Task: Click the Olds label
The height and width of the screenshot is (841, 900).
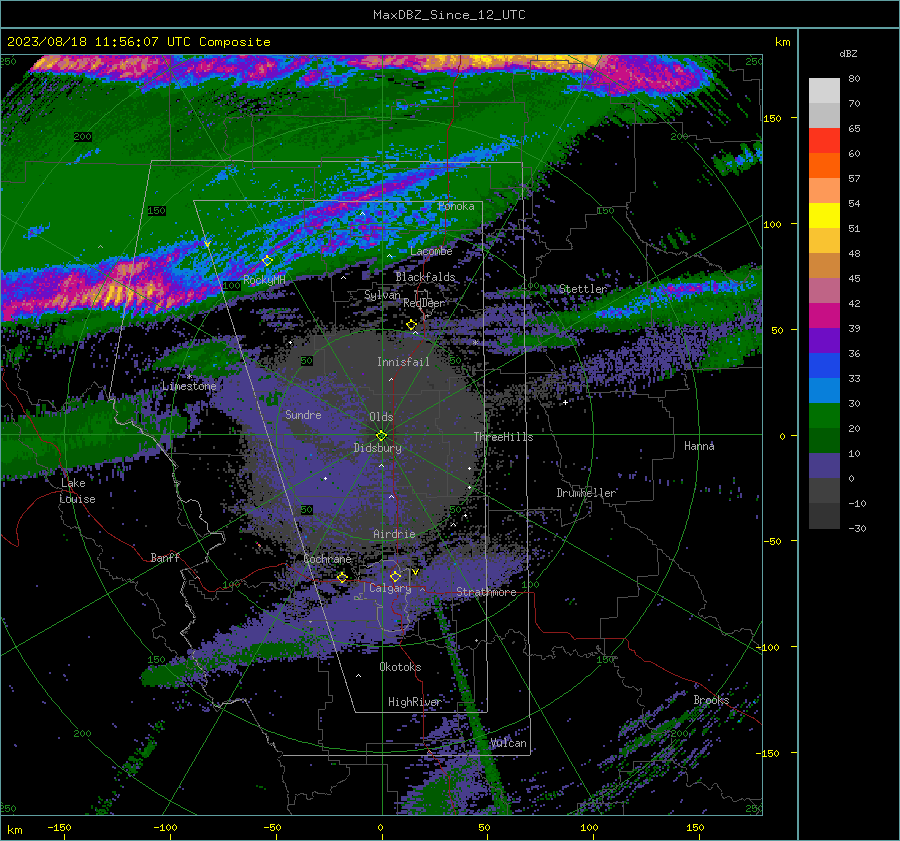Action: [381, 417]
